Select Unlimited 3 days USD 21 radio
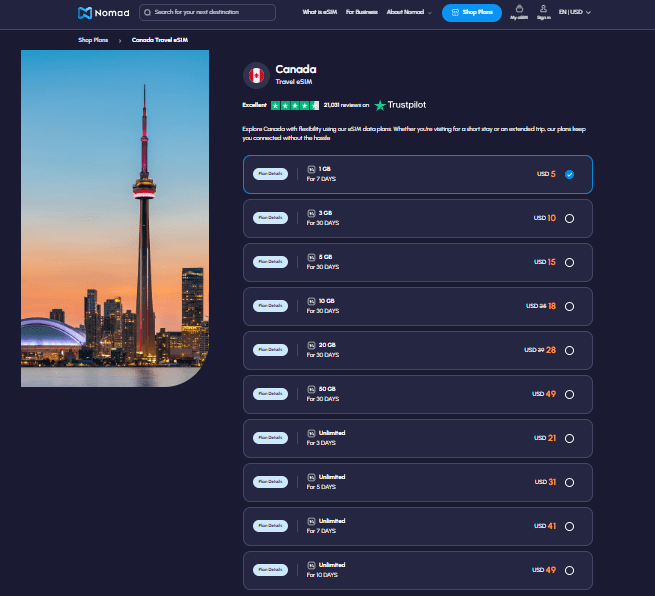This screenshot has height=596, width=655. pos(569,439)
